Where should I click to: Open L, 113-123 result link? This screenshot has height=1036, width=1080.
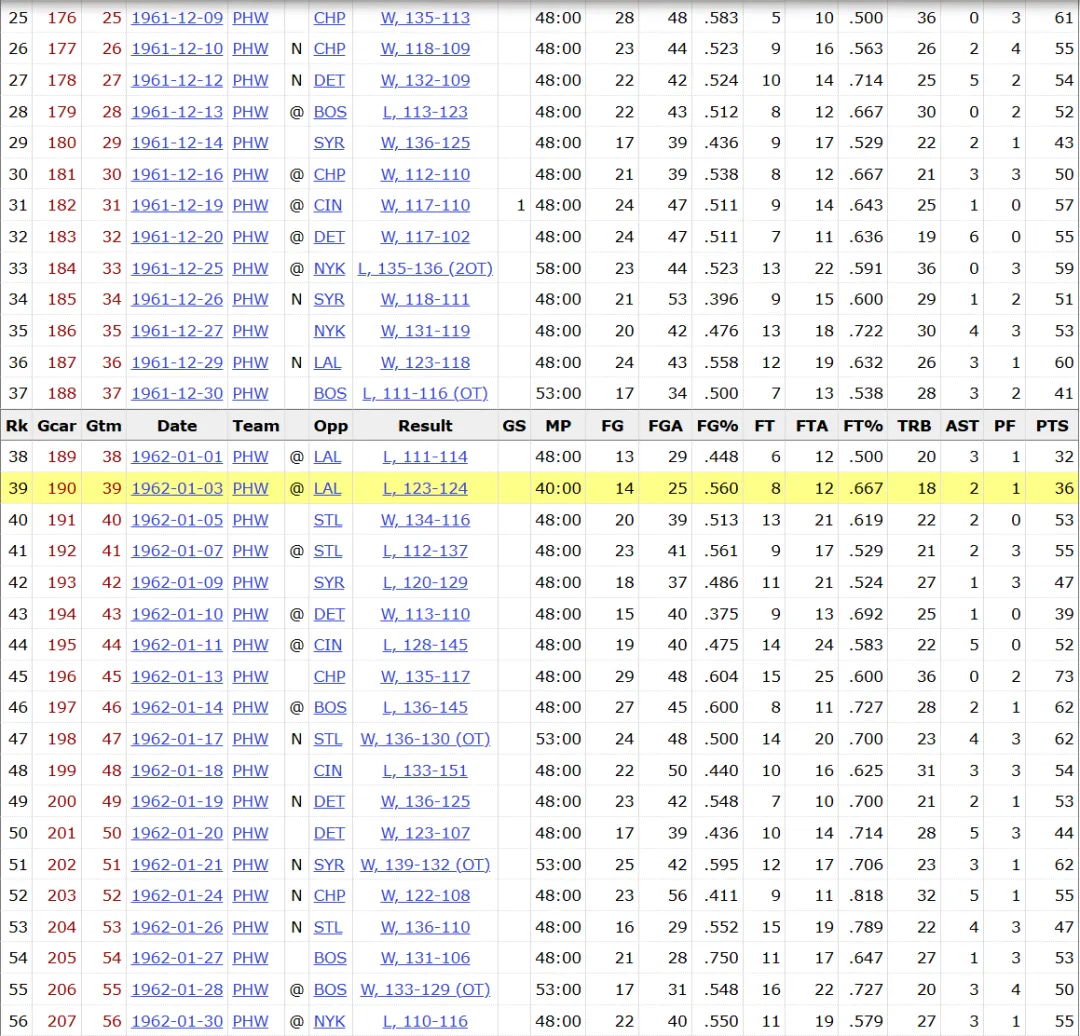(x=425, y=112)
